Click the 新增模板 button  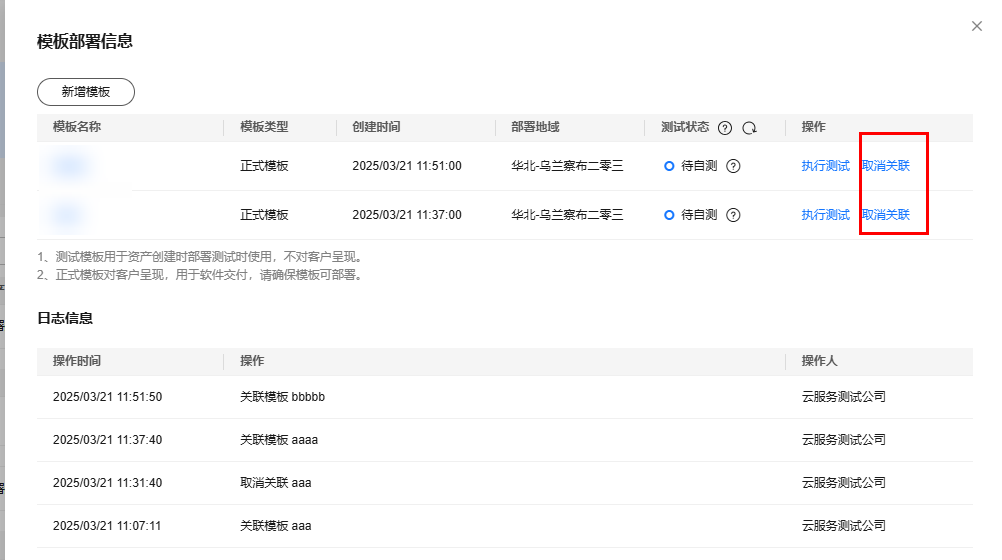[x=86, y=92]
